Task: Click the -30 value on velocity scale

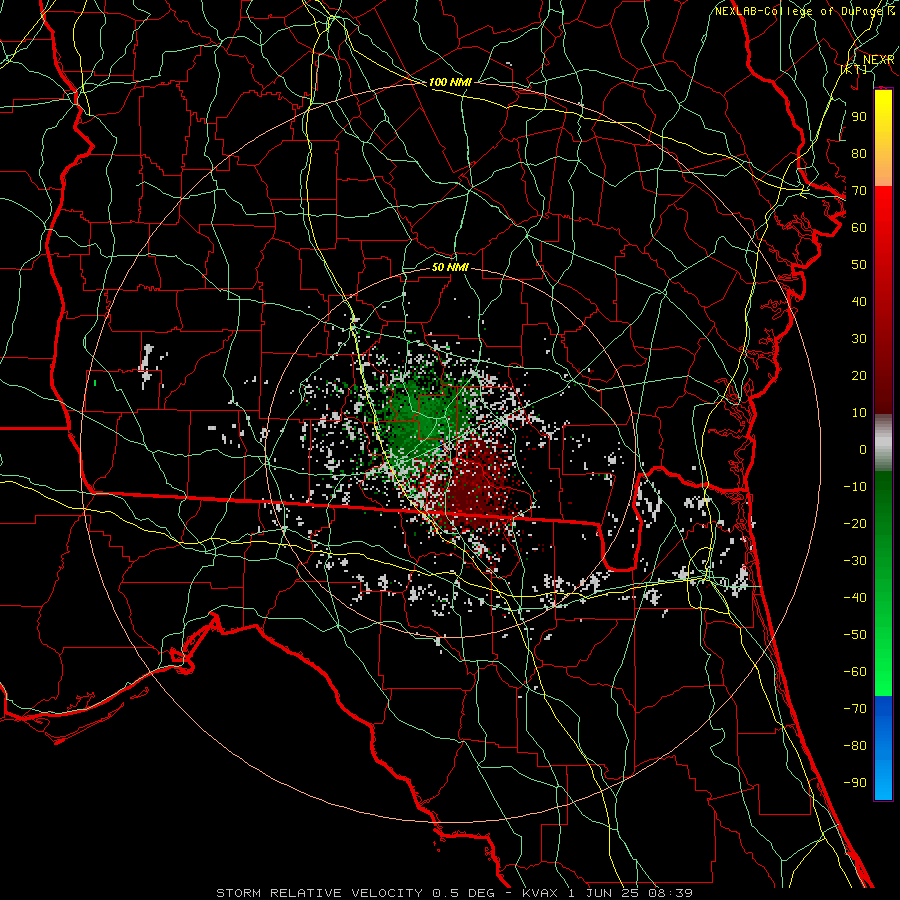Action: coord(855,561)
